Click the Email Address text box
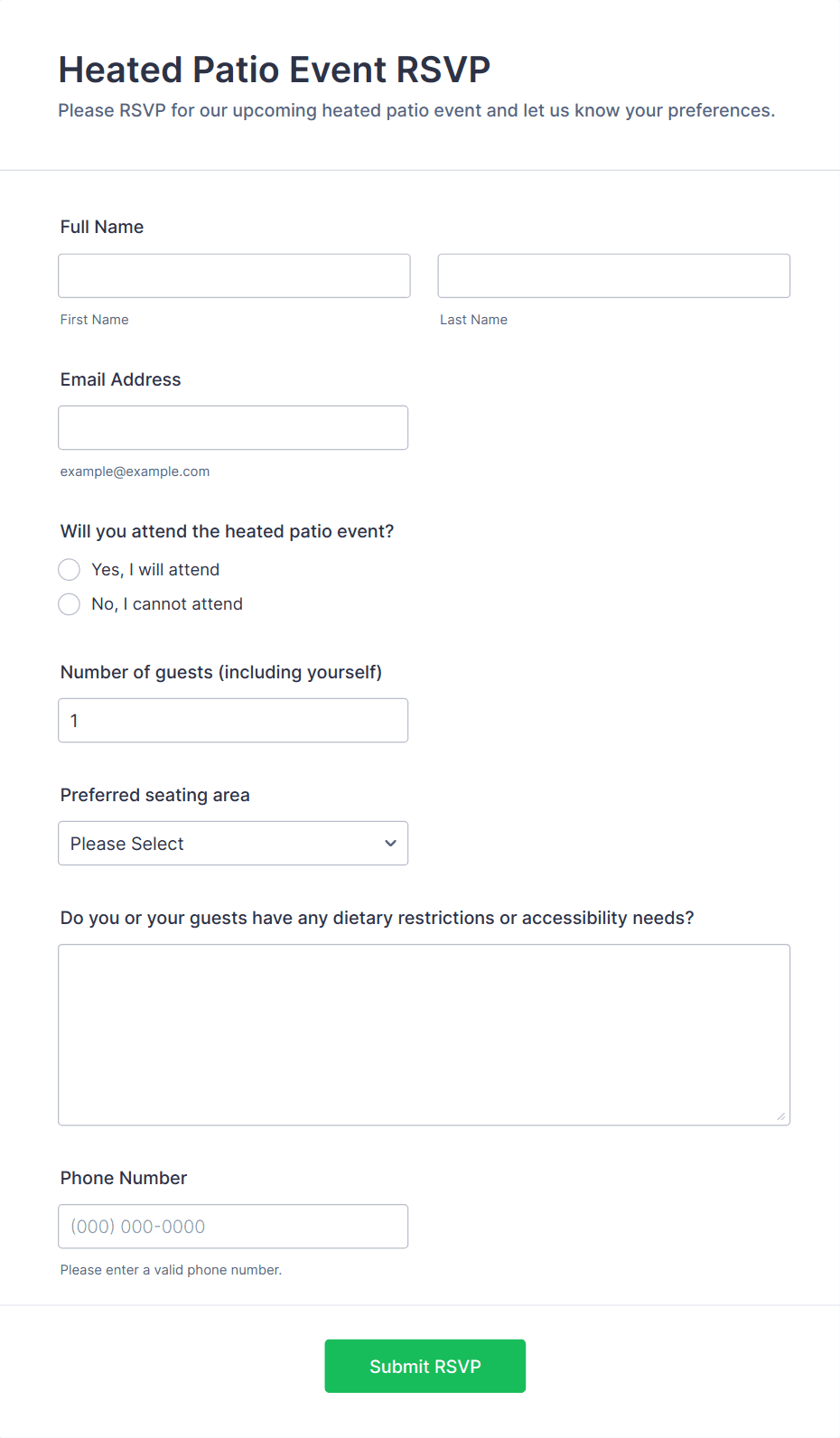The height and width of the screenshot is (1438, 840). coord(232,428)
